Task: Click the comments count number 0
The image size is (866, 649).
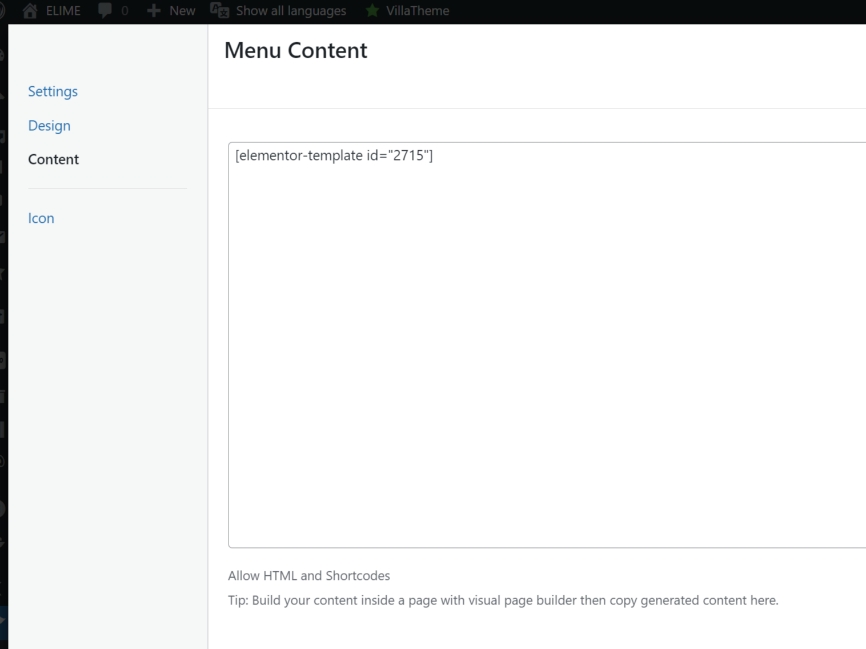Action: [x=125, y=11]
